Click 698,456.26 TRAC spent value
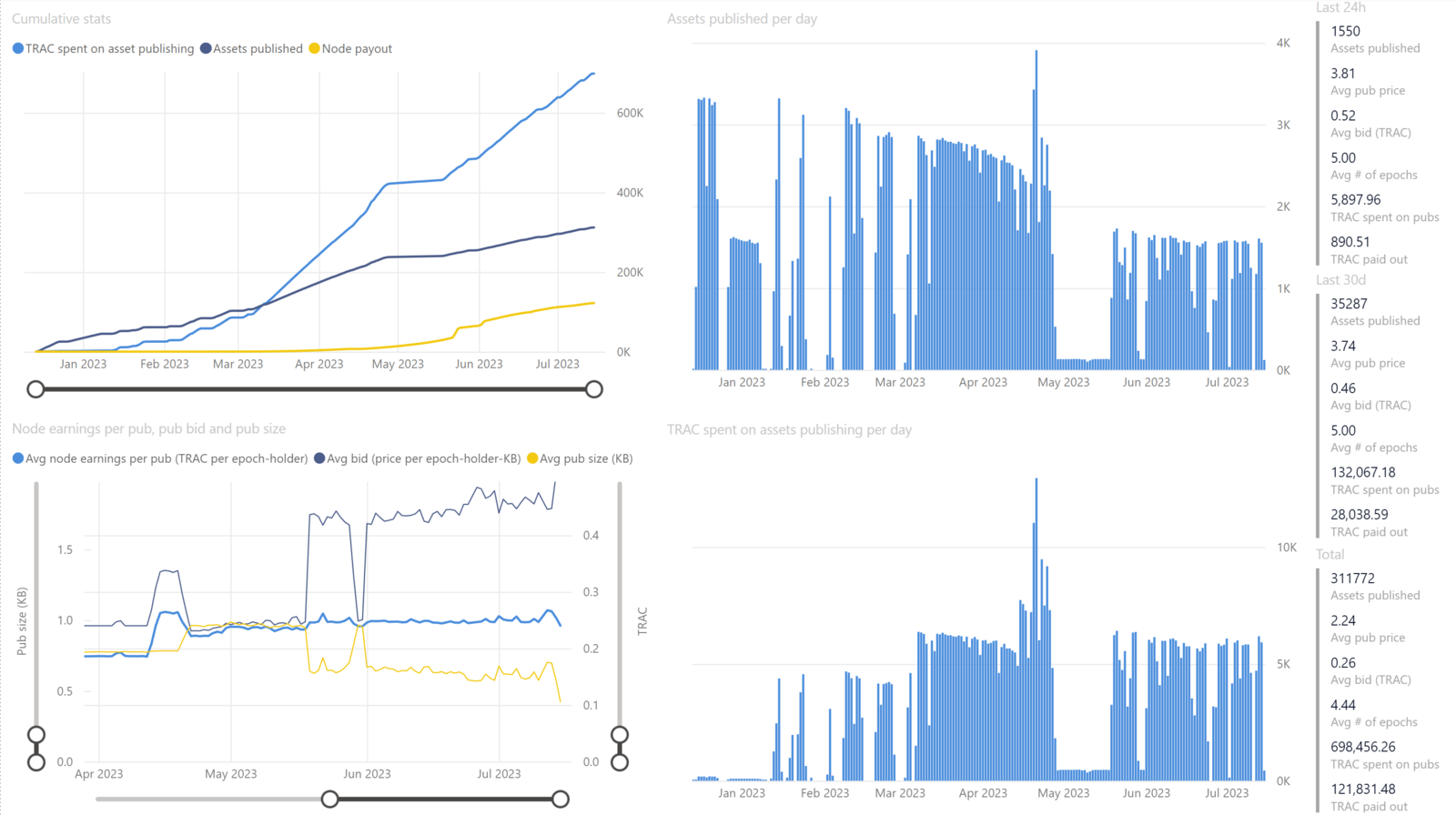 [1362, 747]
